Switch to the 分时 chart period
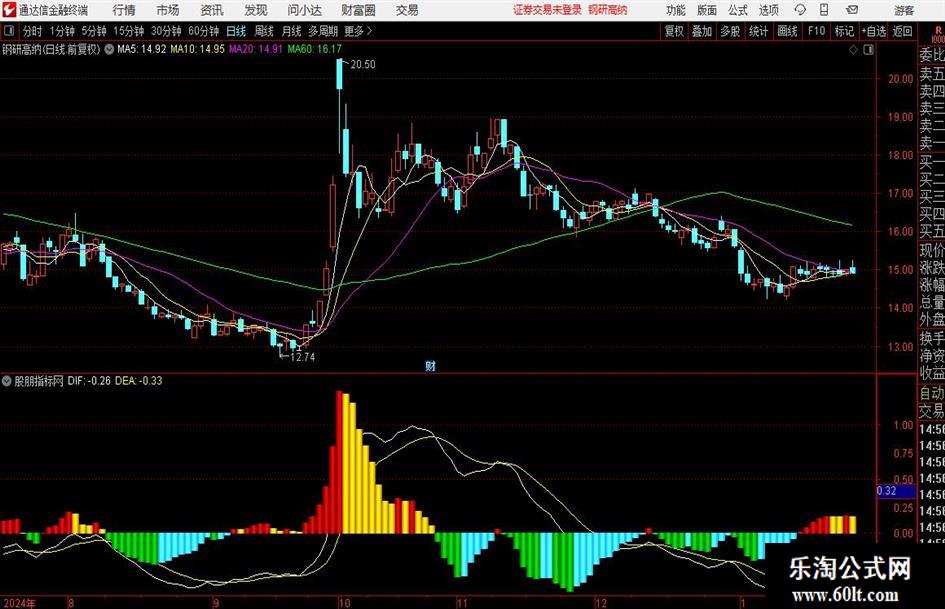The width and height of the screenshot is (945, 609). point(33,31)
